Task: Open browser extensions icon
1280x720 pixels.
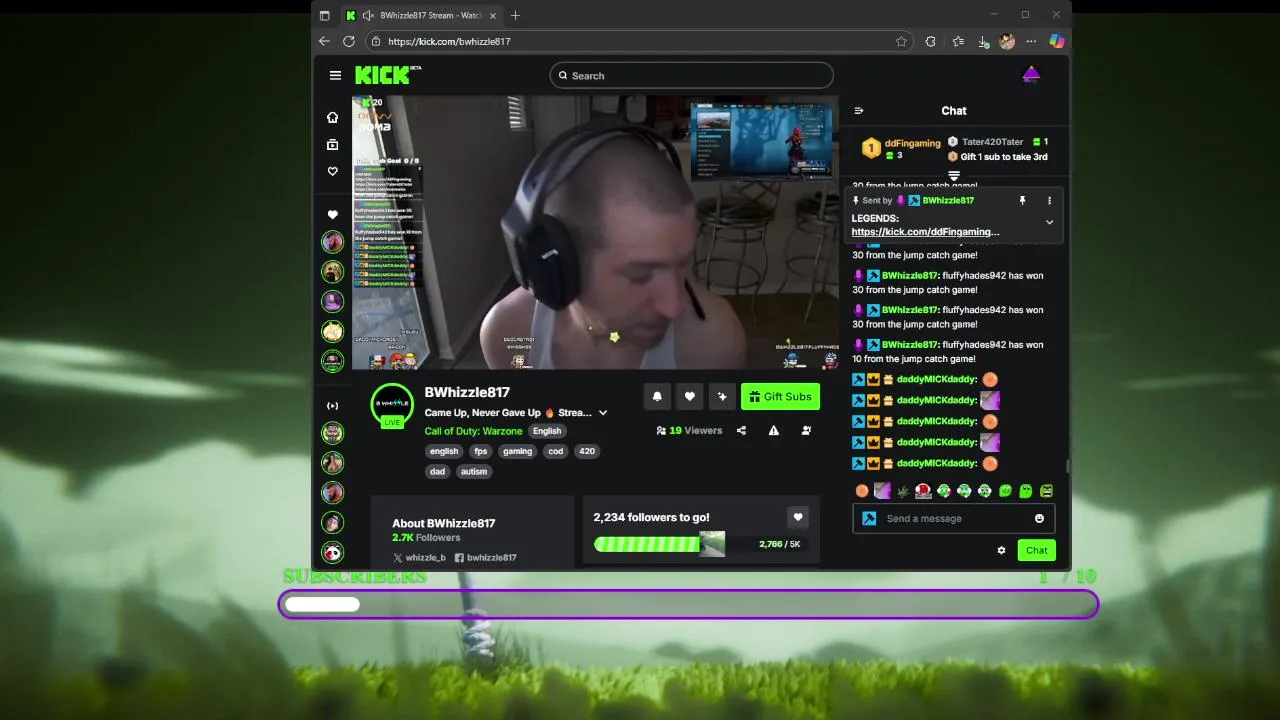Action: pyautogui.click(x=931, y=41)
